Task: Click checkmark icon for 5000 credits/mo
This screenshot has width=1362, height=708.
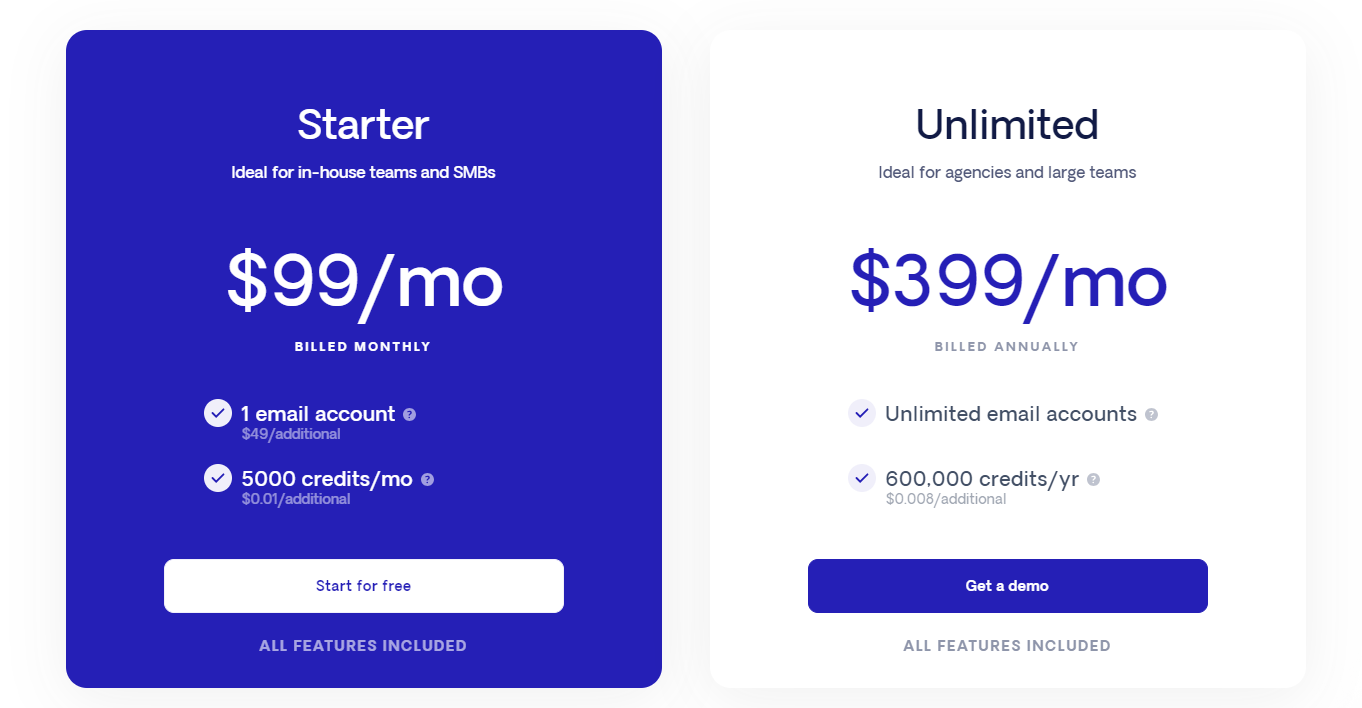Action: point(218,478)
